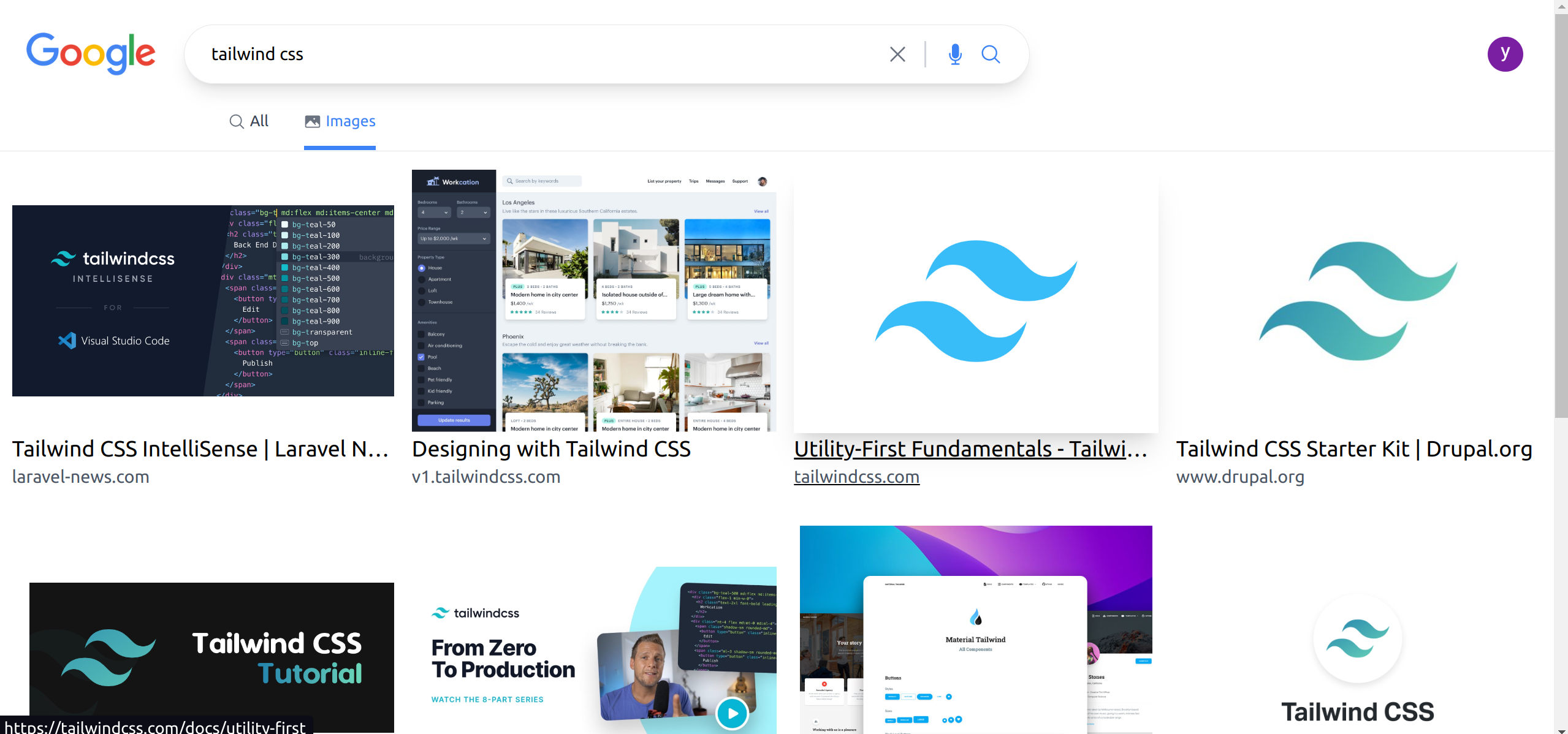
Task: Play the From Zero To Production video
Action: click(732, 713)
